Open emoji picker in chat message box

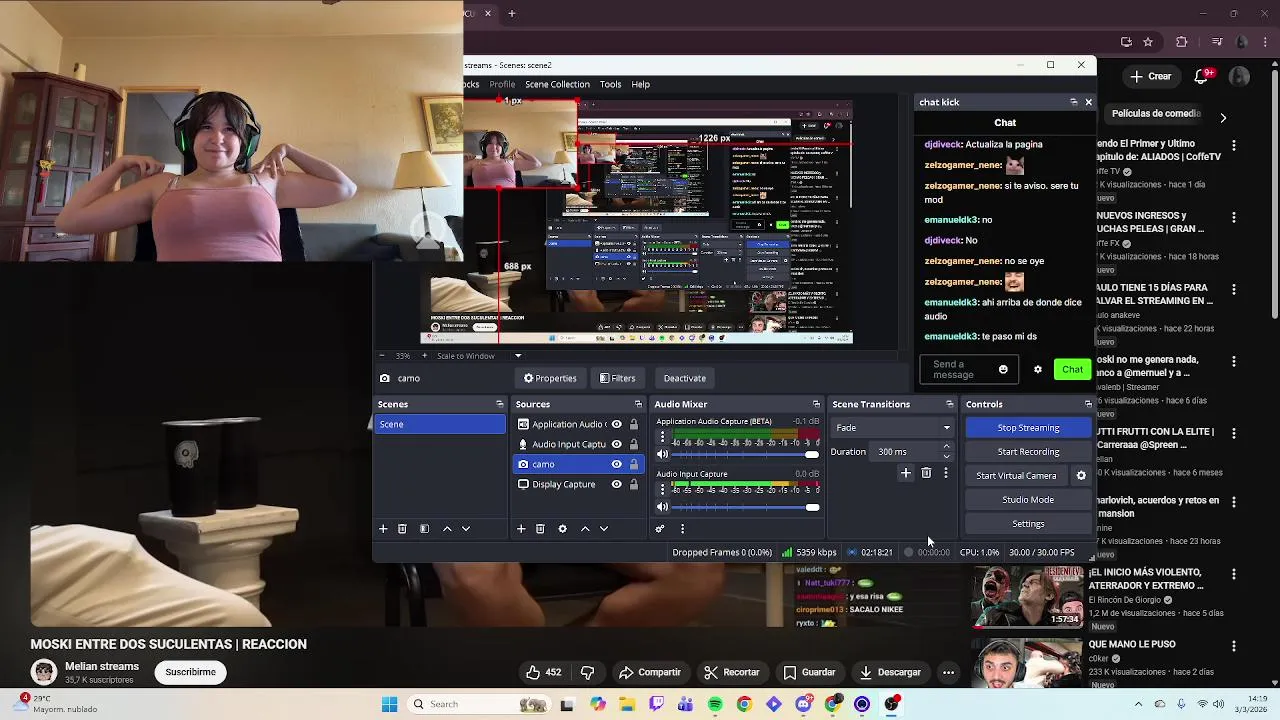coord(1003,369)
